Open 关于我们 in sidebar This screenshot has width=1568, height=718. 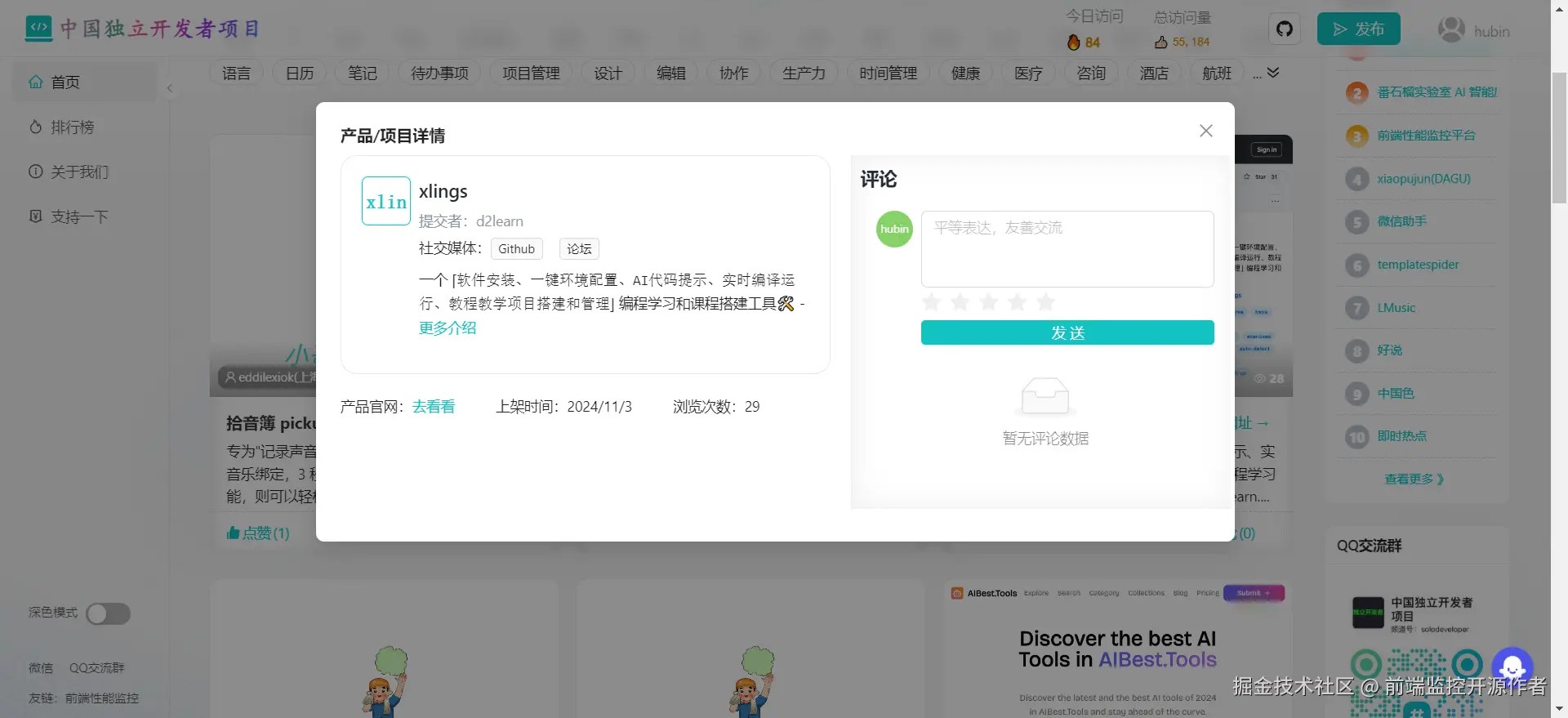(x=85, y=172)
